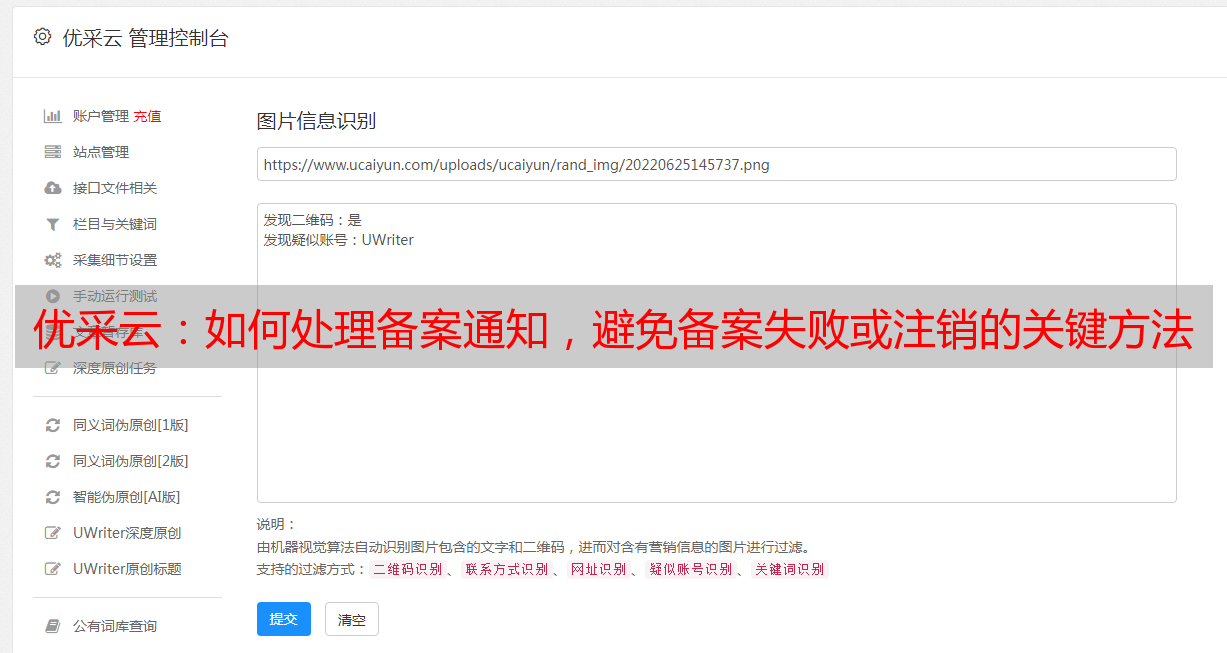1227x653 pixels.
Task: Click the refresh icon for 同义词伪原创[2版]
Action: tap(53, 461)
